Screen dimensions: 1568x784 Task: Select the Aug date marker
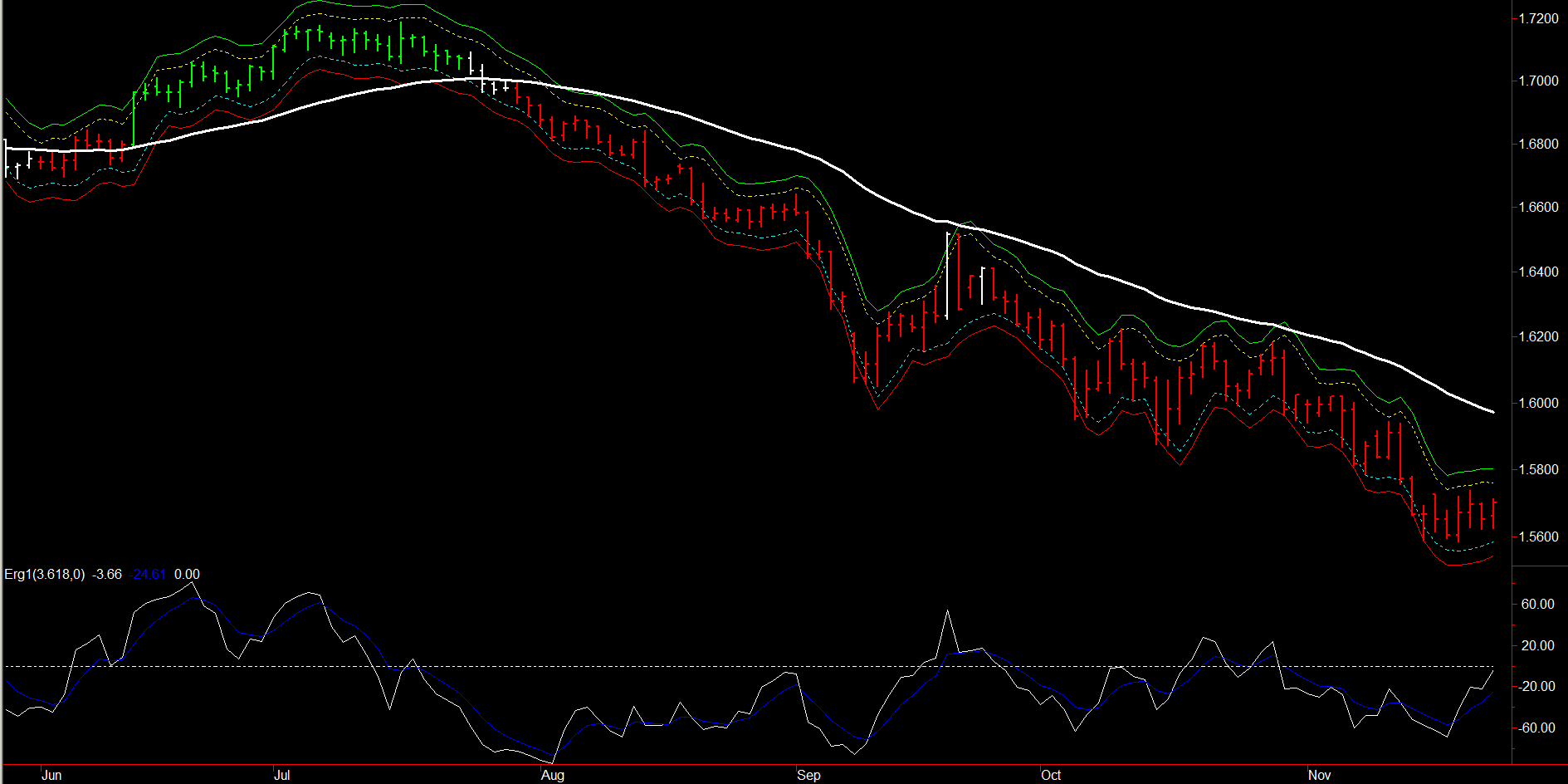[553, 775]
